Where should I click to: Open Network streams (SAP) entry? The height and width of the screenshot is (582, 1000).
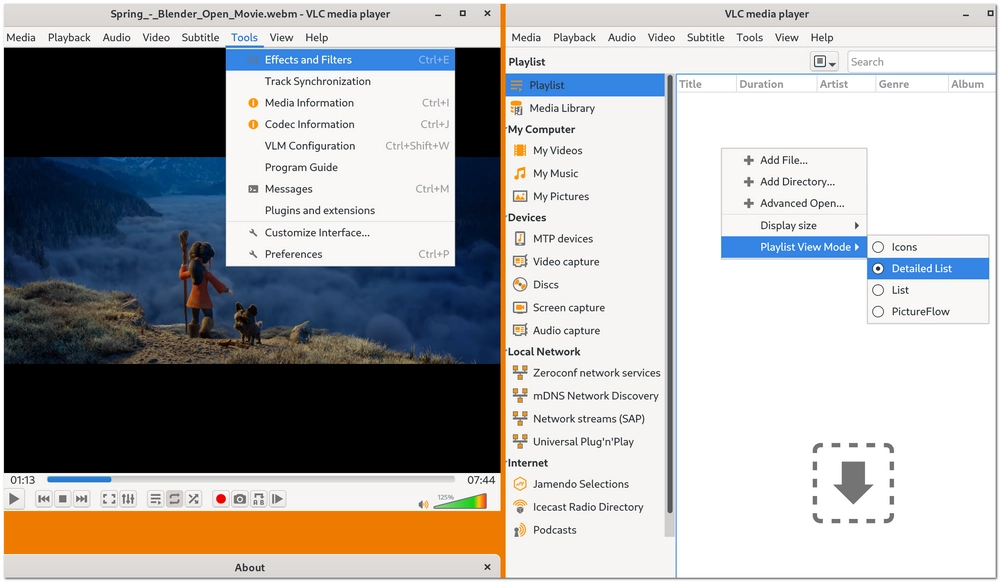point(587,419)
